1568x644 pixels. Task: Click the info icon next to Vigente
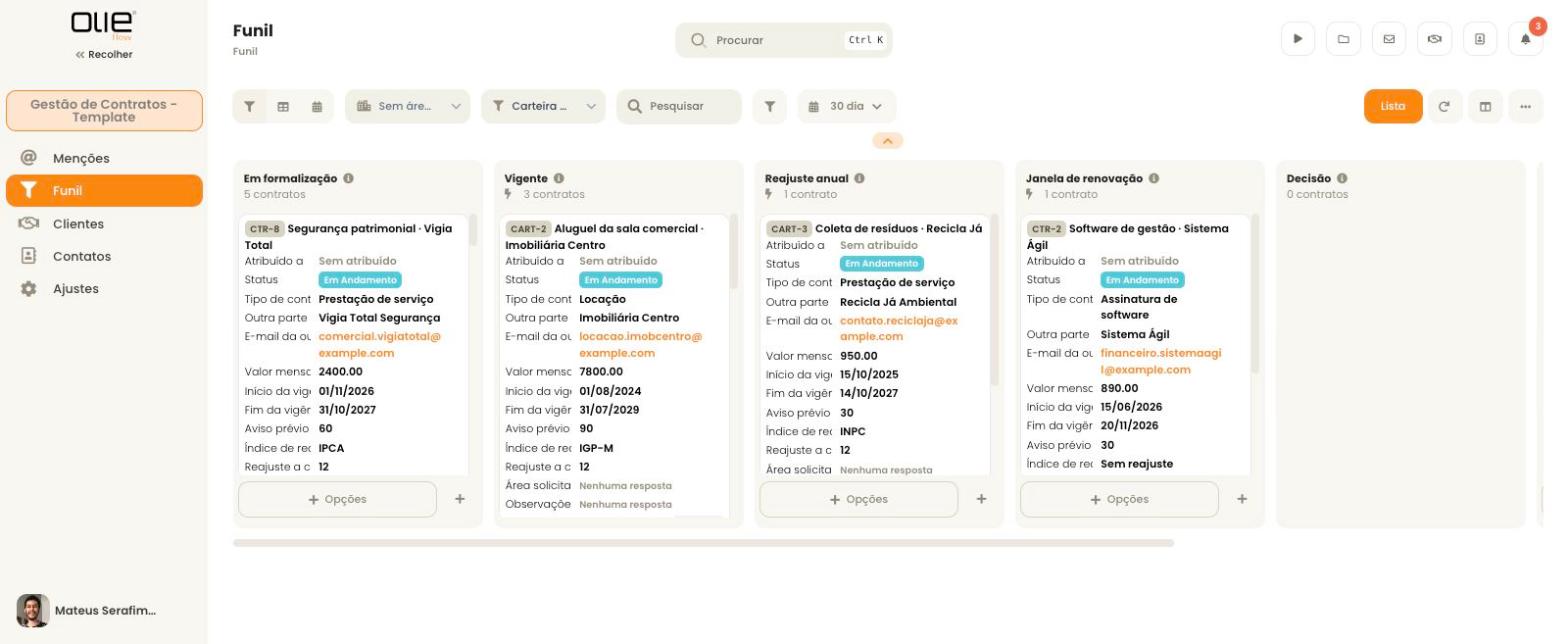click(559, 178)
